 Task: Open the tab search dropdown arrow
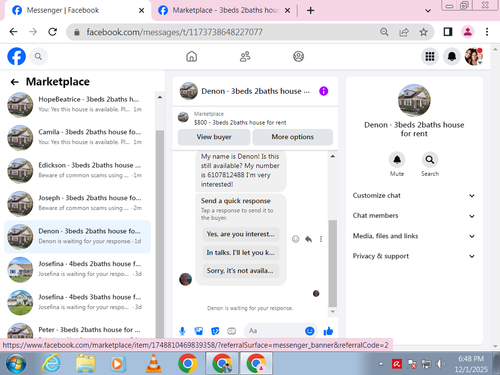tap(428, 11)
